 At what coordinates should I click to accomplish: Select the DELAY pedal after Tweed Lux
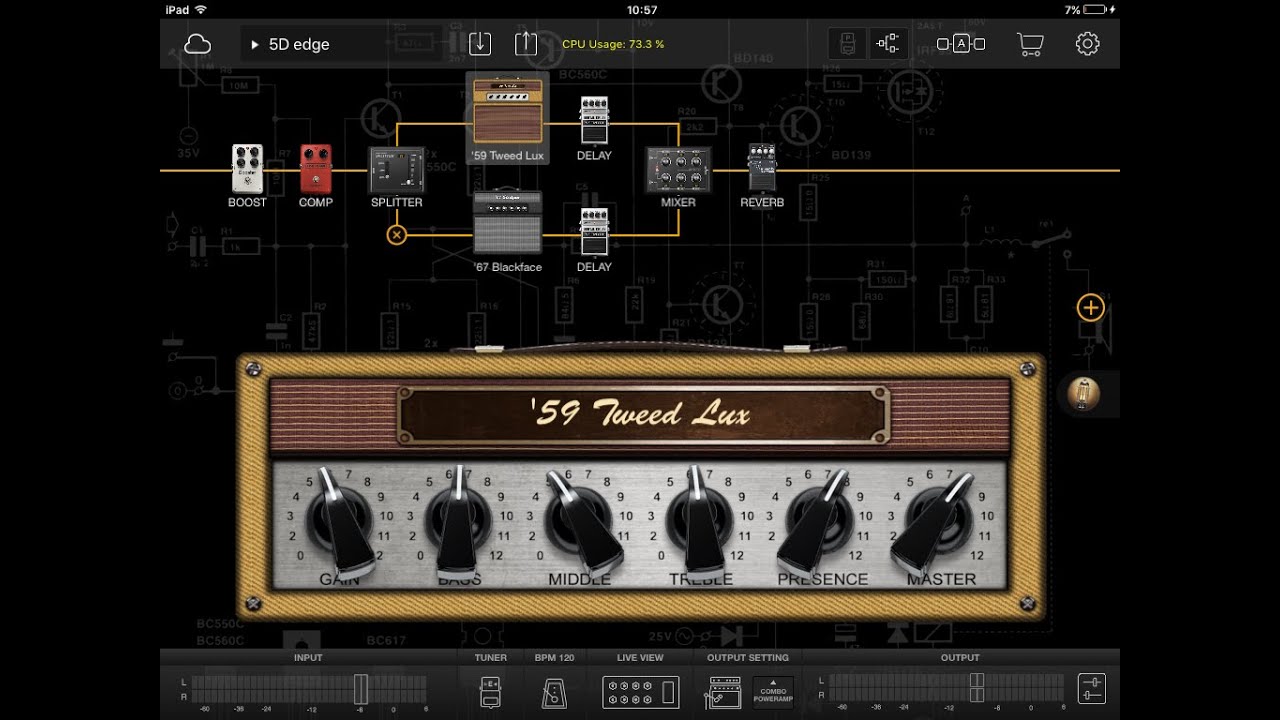pyautogui.click(x=594, y=121)
